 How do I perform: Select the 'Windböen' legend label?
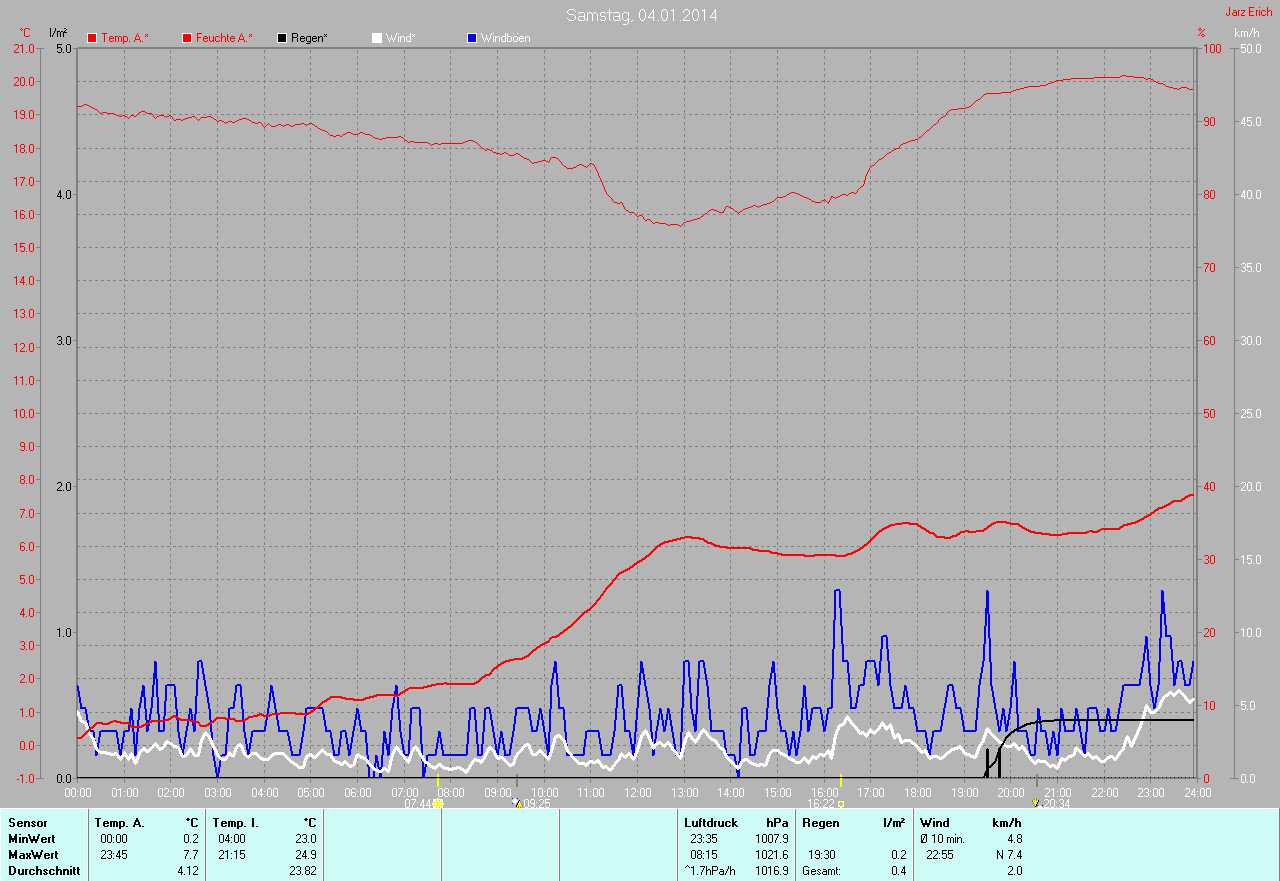505,38
